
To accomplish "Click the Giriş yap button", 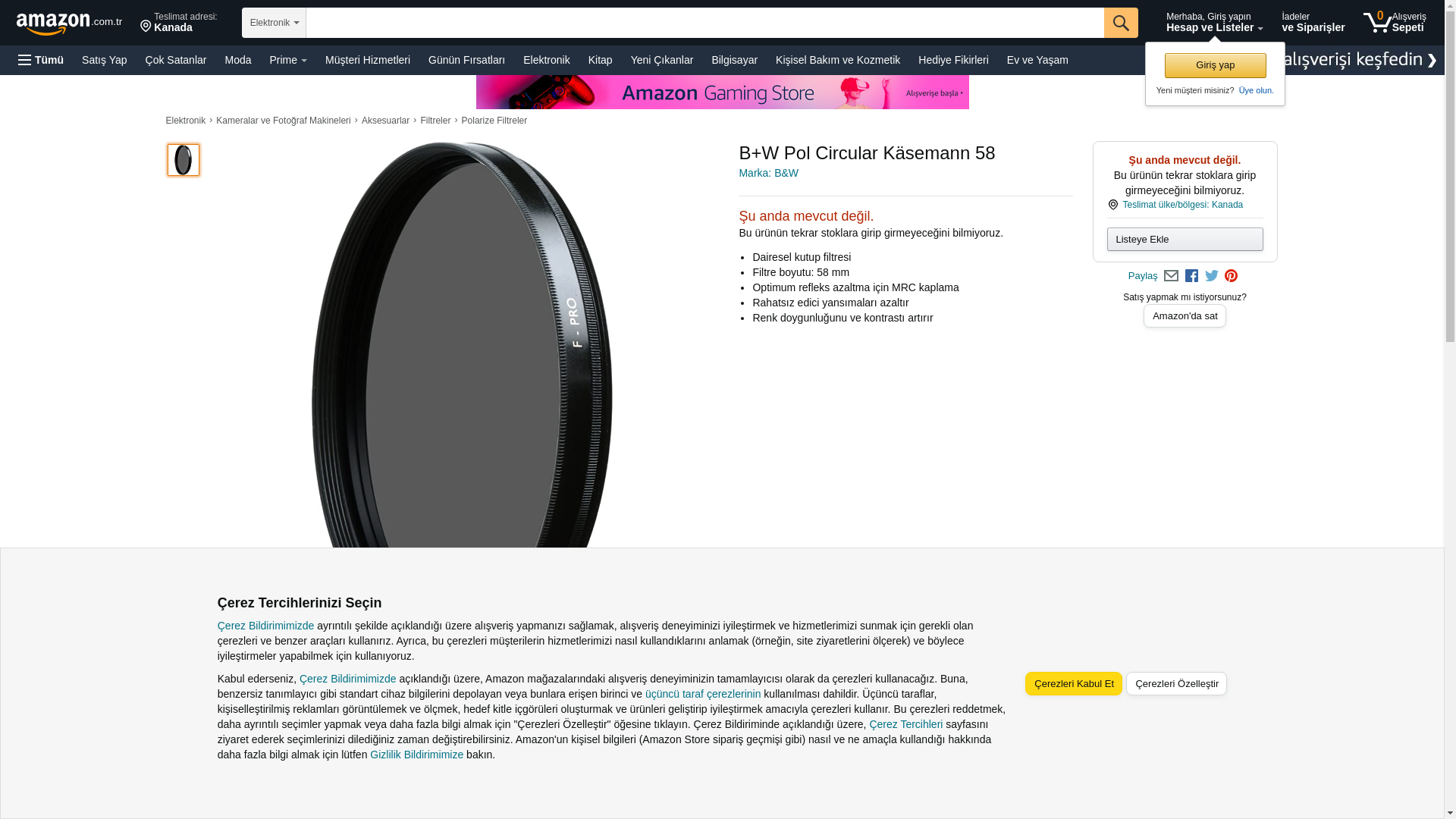I will [1215, 65].
